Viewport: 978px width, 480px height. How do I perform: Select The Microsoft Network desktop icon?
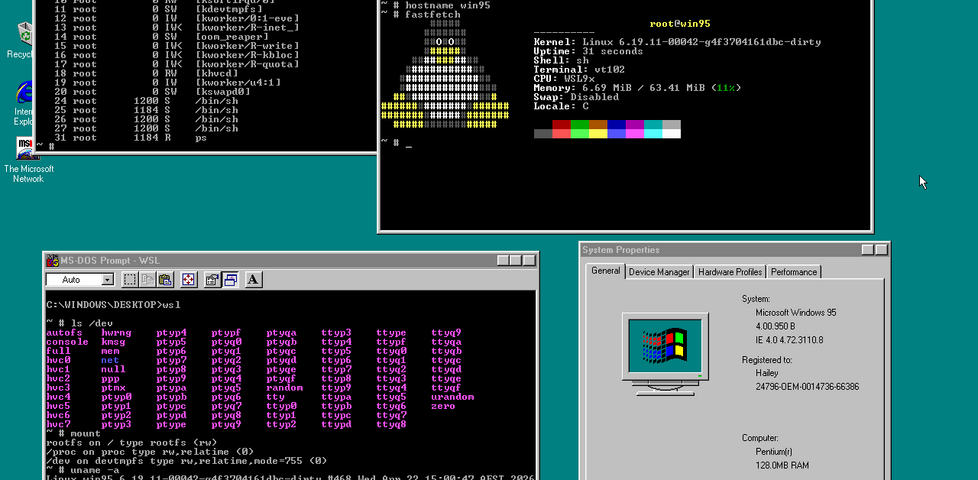click(x=29, y=161)
